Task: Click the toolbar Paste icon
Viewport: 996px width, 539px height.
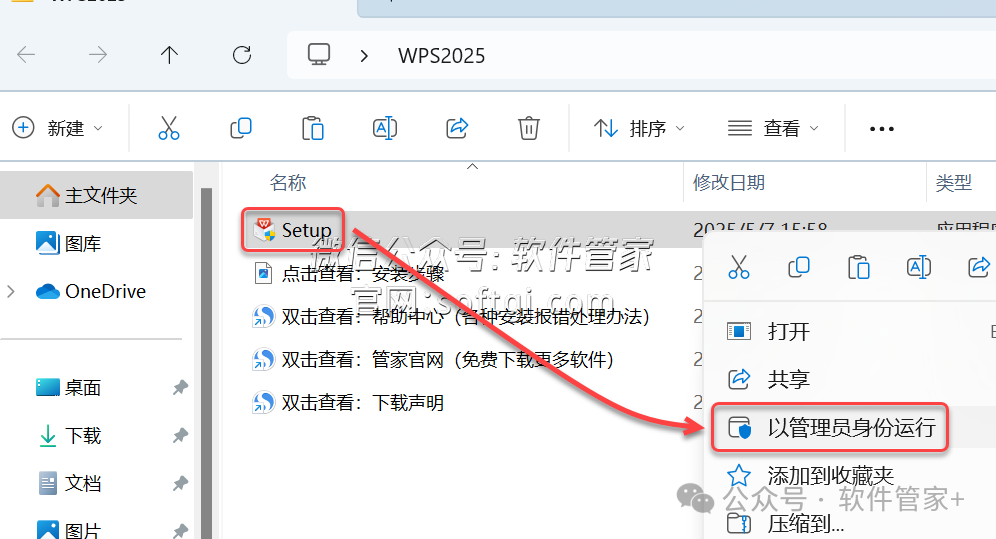Action: coord(313,128)
